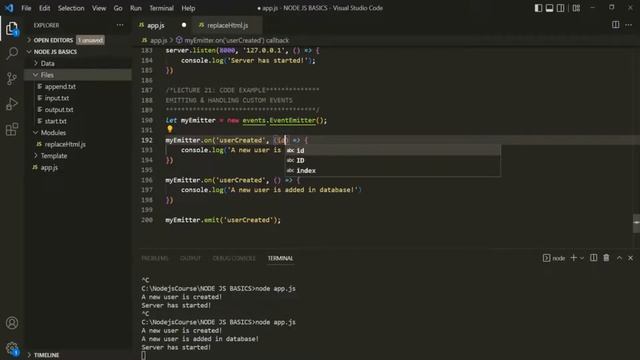Viewport: 640px width, 360px height.
Task: Open the Help menu
Action: tap(188, 8)
